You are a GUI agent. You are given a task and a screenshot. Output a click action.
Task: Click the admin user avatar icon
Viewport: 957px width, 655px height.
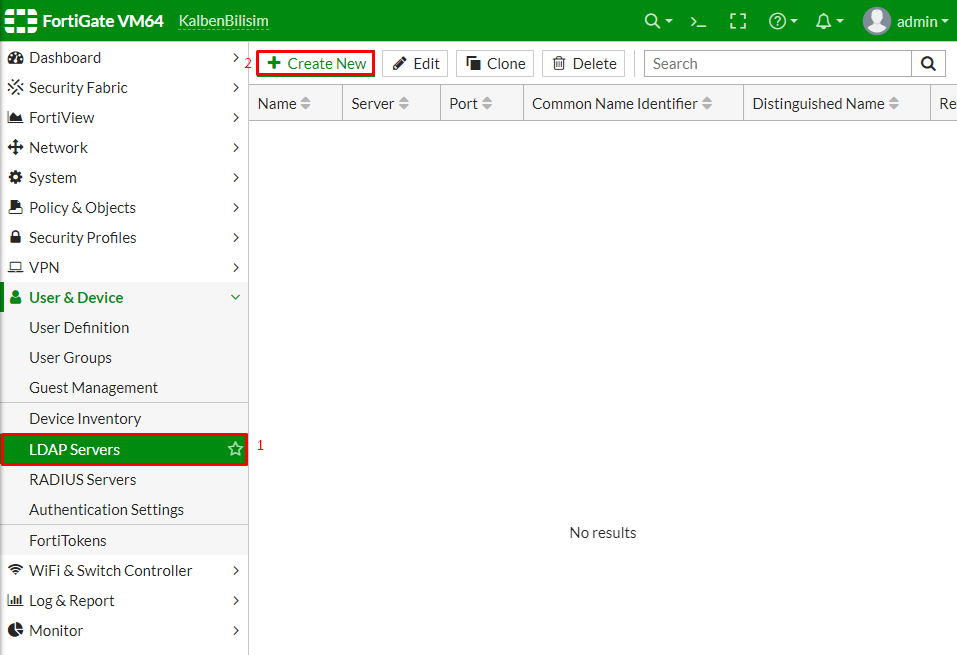tap(876, 21)
